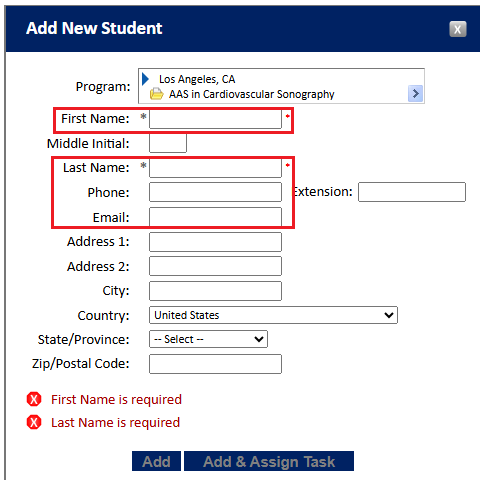Click into the Phone field

pos(215,192)
